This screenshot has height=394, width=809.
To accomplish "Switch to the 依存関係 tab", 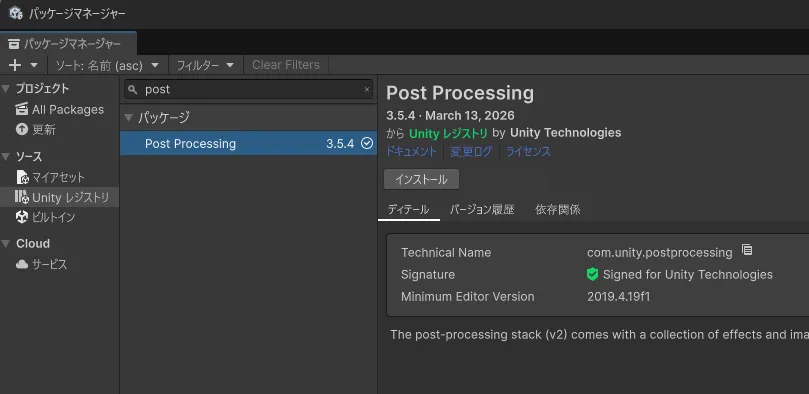I will pos(558,209).
